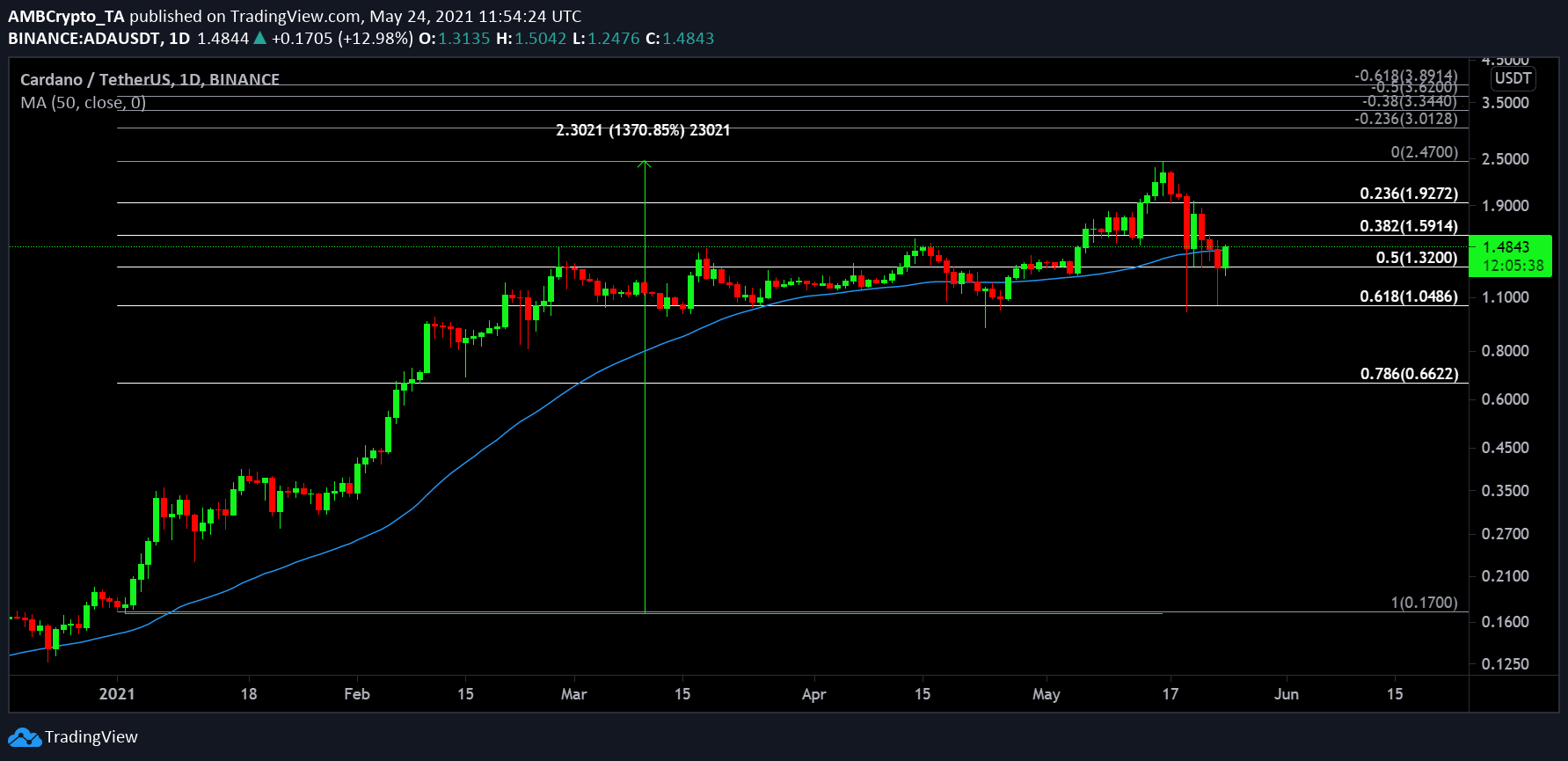Click the high price H:1.5042
The width and height of the screenshot is (1568, 761).
(531, 39)
